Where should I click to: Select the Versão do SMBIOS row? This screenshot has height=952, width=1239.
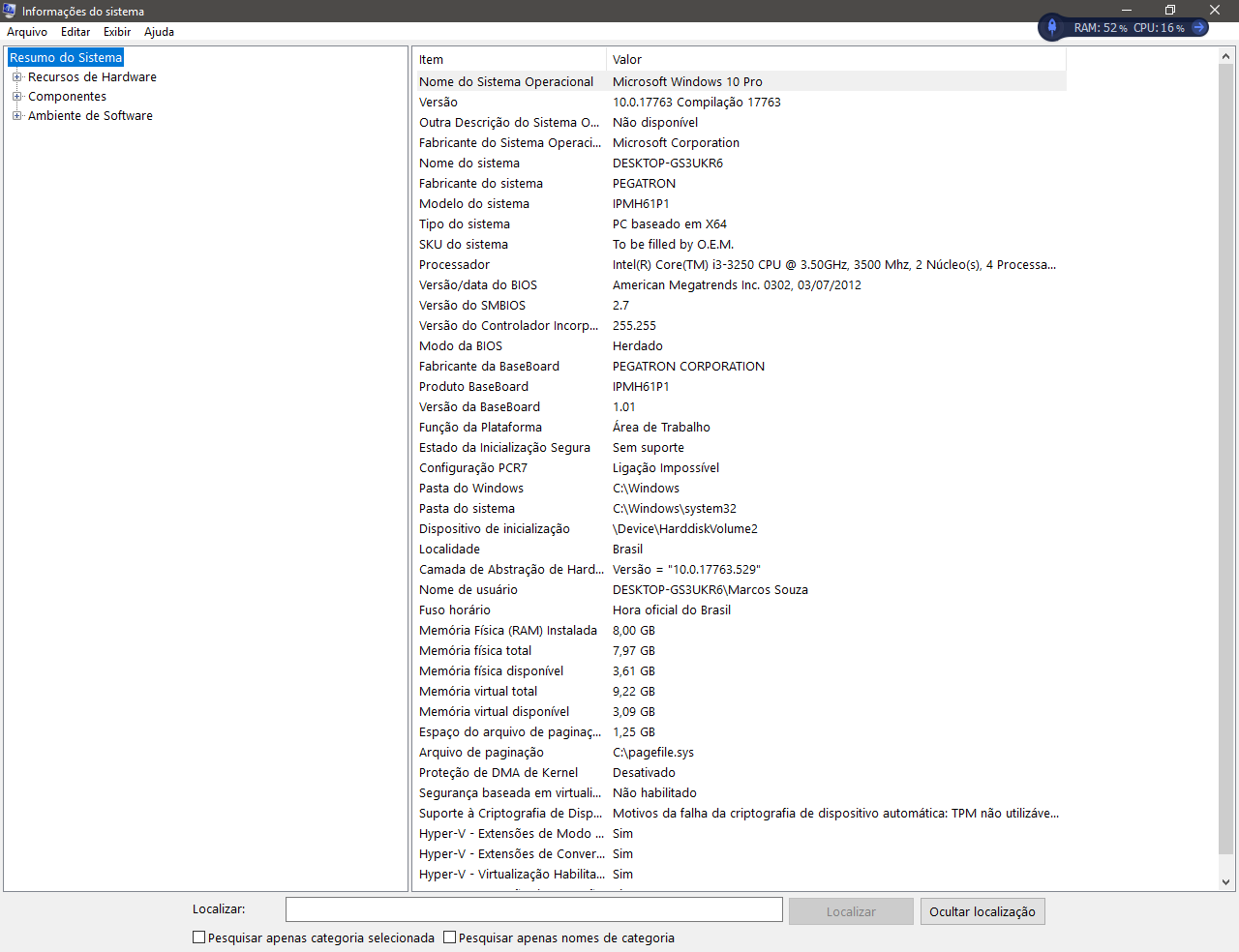(740, 305)
